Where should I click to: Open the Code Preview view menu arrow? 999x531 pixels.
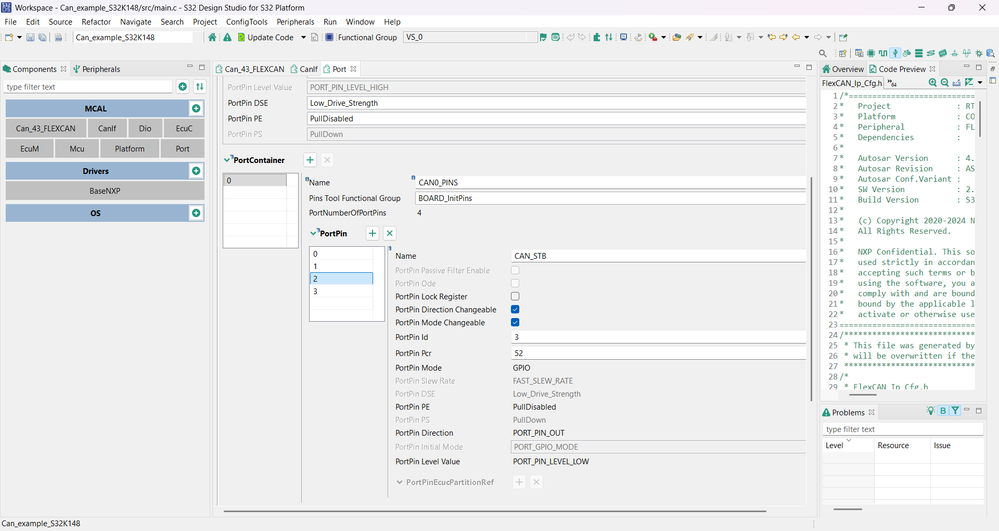tap(980, 82)
